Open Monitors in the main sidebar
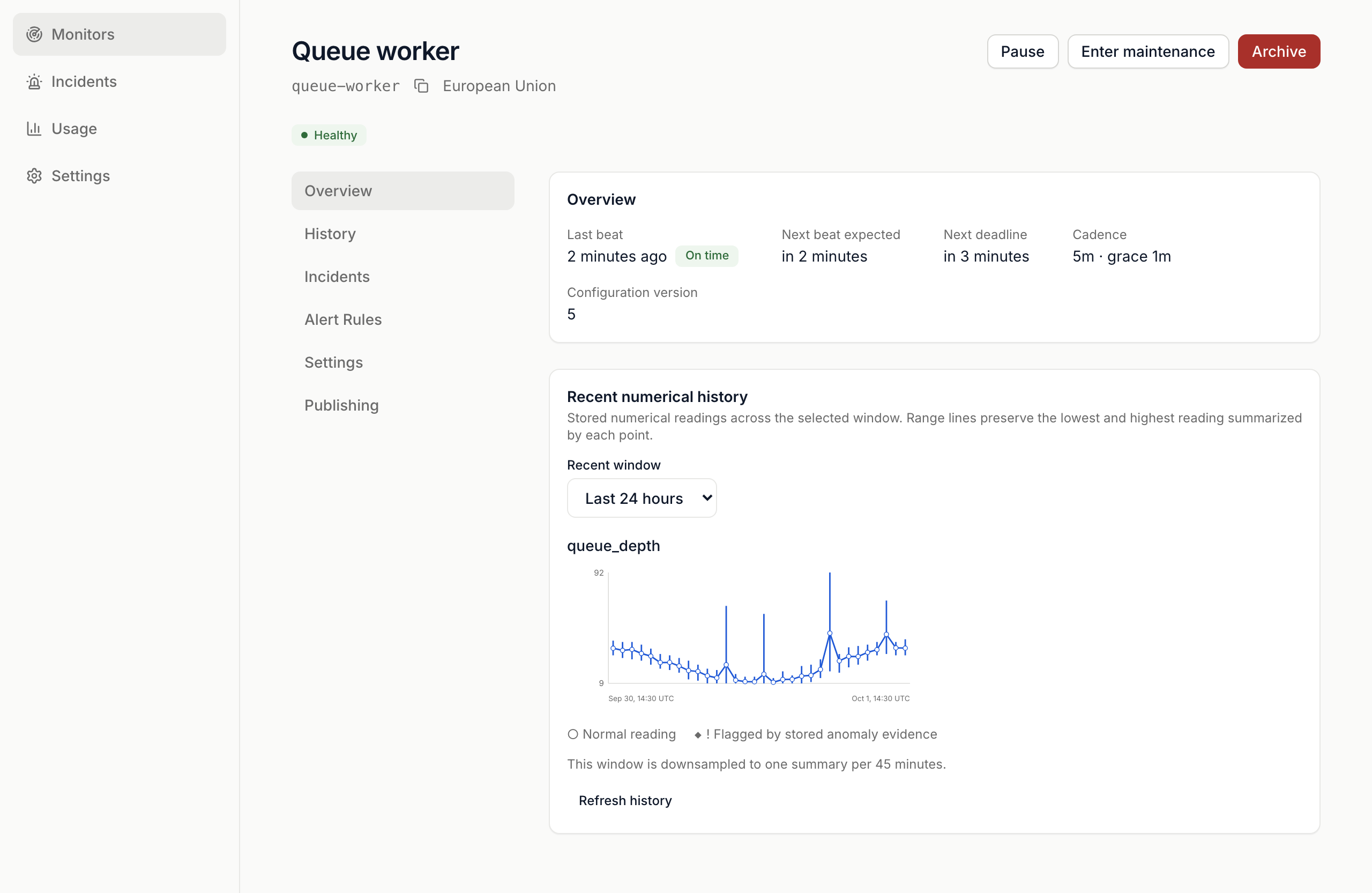This screenshot has width=1372, height=893. click(x=120, y=35)
